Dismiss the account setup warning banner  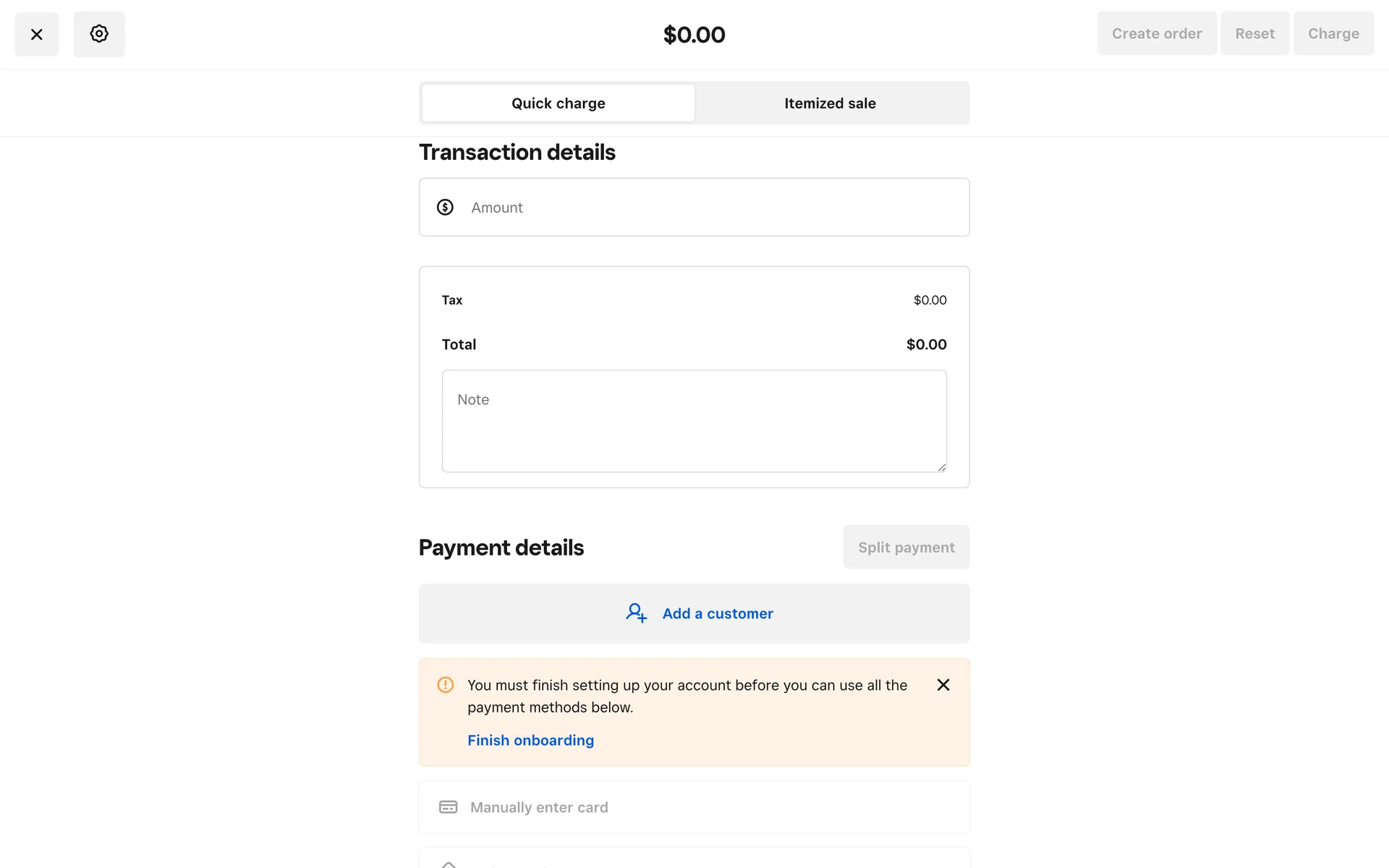tap(943, 685)
